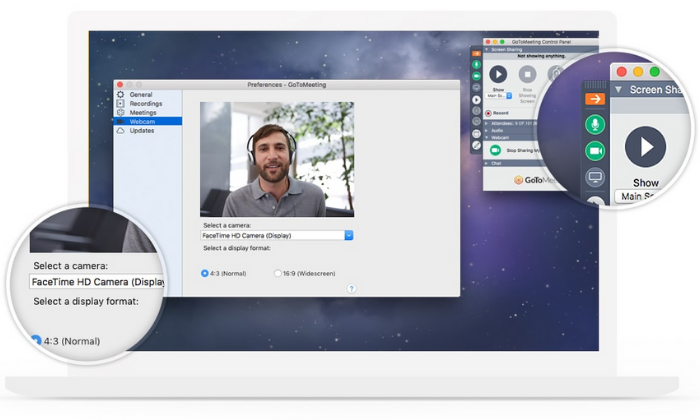Collapse panel with the enlarged orange arrow icon
Screen dimensions: 700x420
[595, 99]
